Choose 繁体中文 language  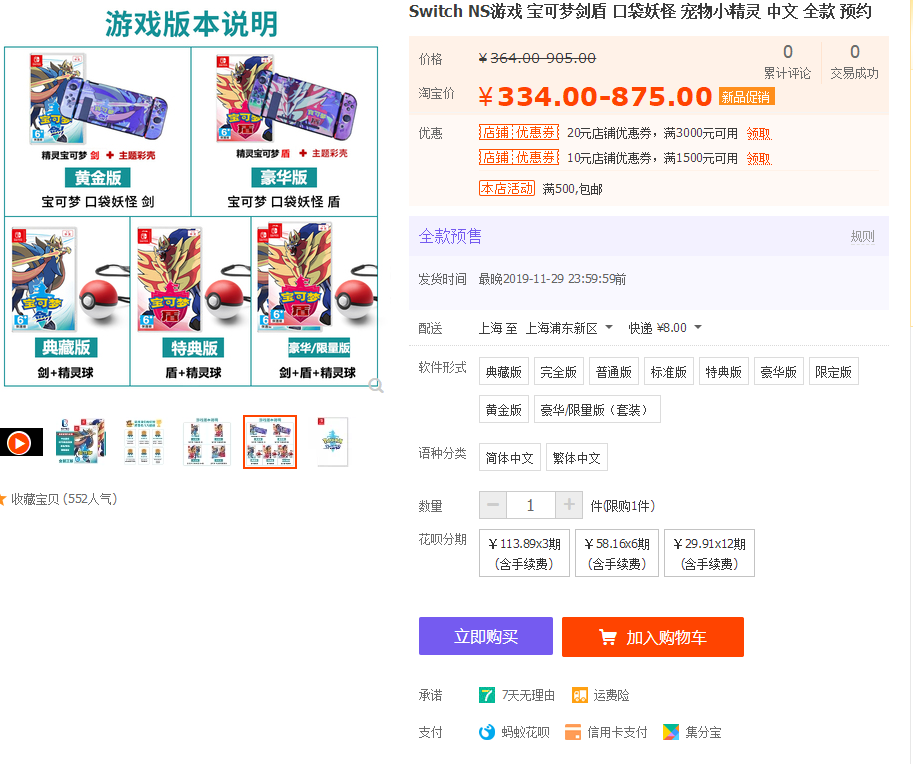(x=576, y=457)
